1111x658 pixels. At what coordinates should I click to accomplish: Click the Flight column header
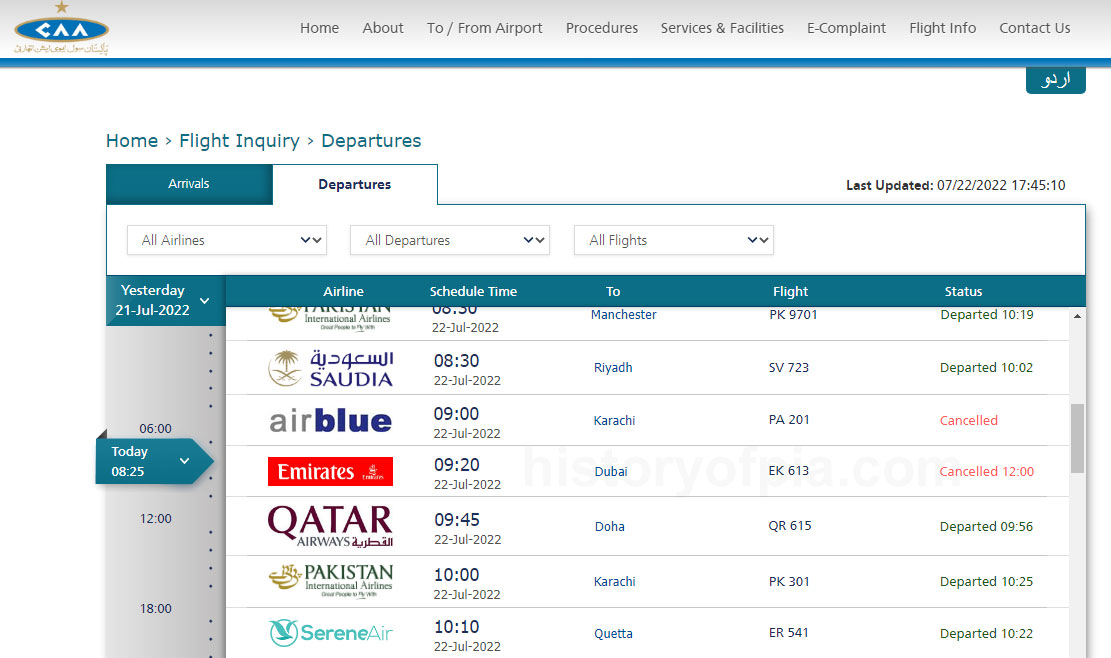790,291
